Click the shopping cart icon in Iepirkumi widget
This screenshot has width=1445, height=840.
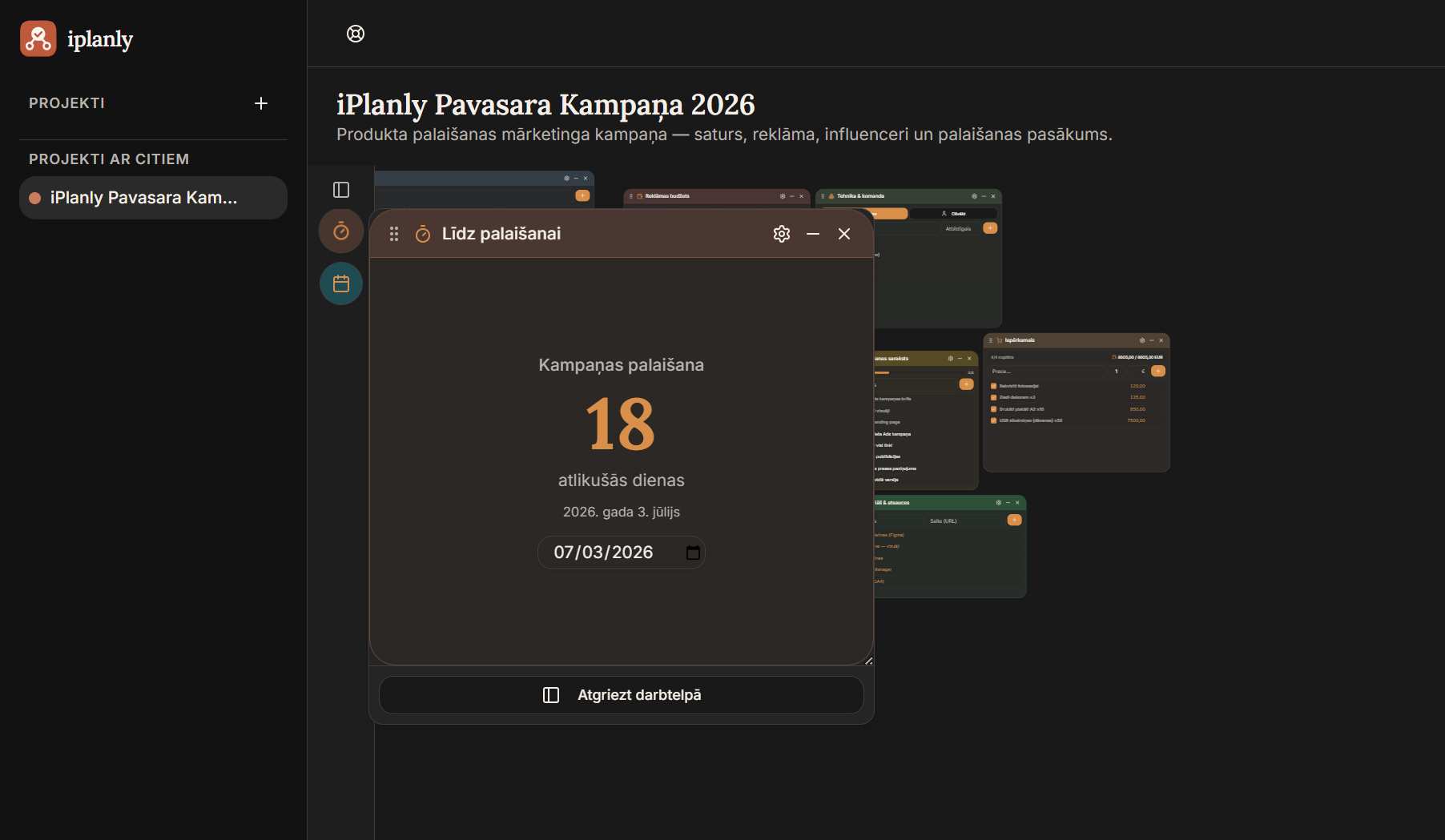(999, 340)
